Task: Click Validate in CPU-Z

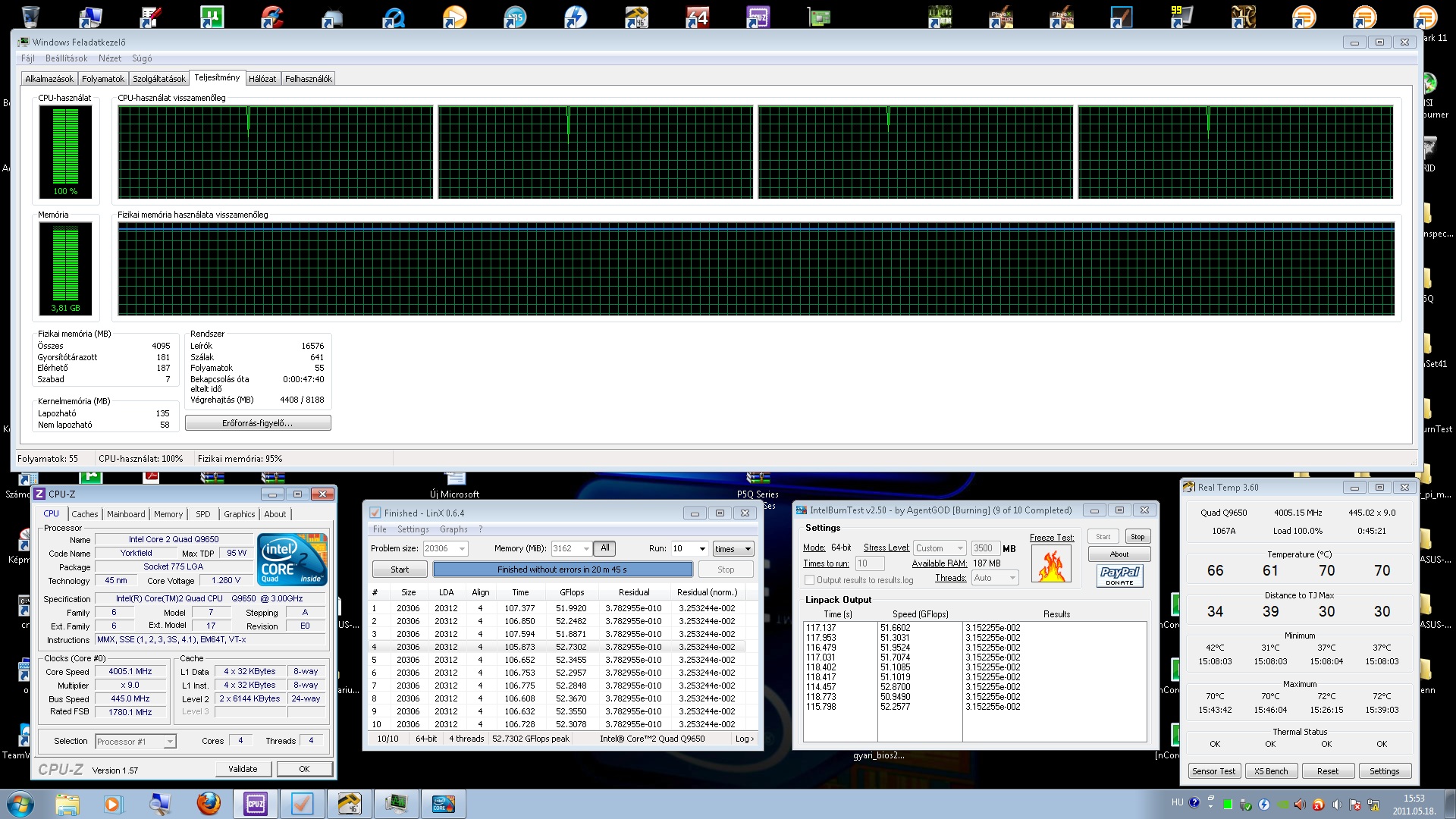Action: [243, 769]
